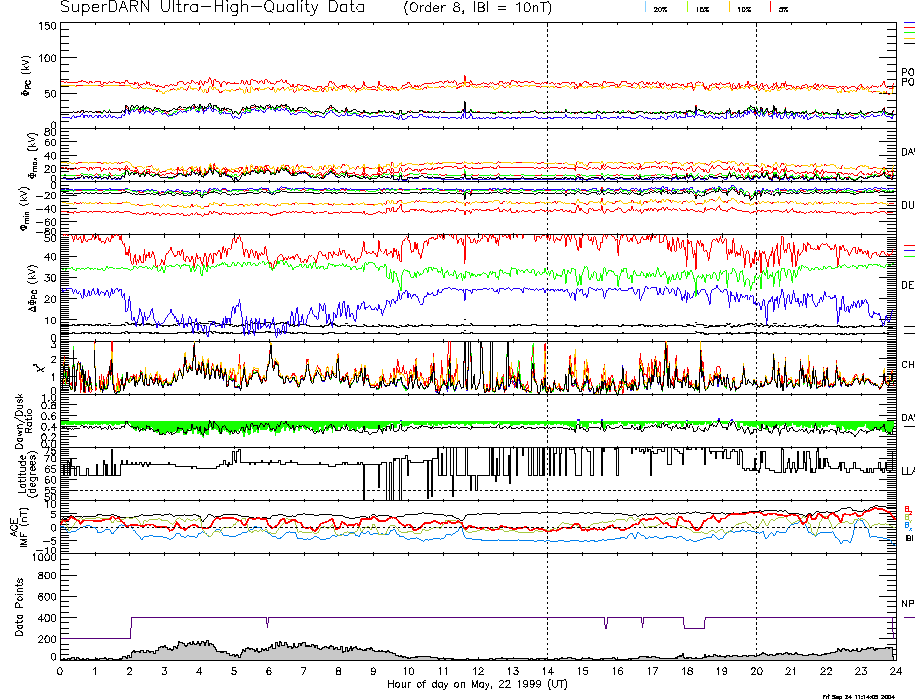Click the x-axis tick label 12
Viewport: 915px width, 700px height.
pos(477,673)
